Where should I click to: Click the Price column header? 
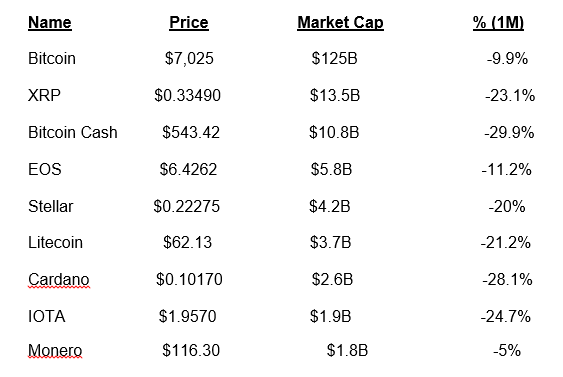[x=189, y=23]
